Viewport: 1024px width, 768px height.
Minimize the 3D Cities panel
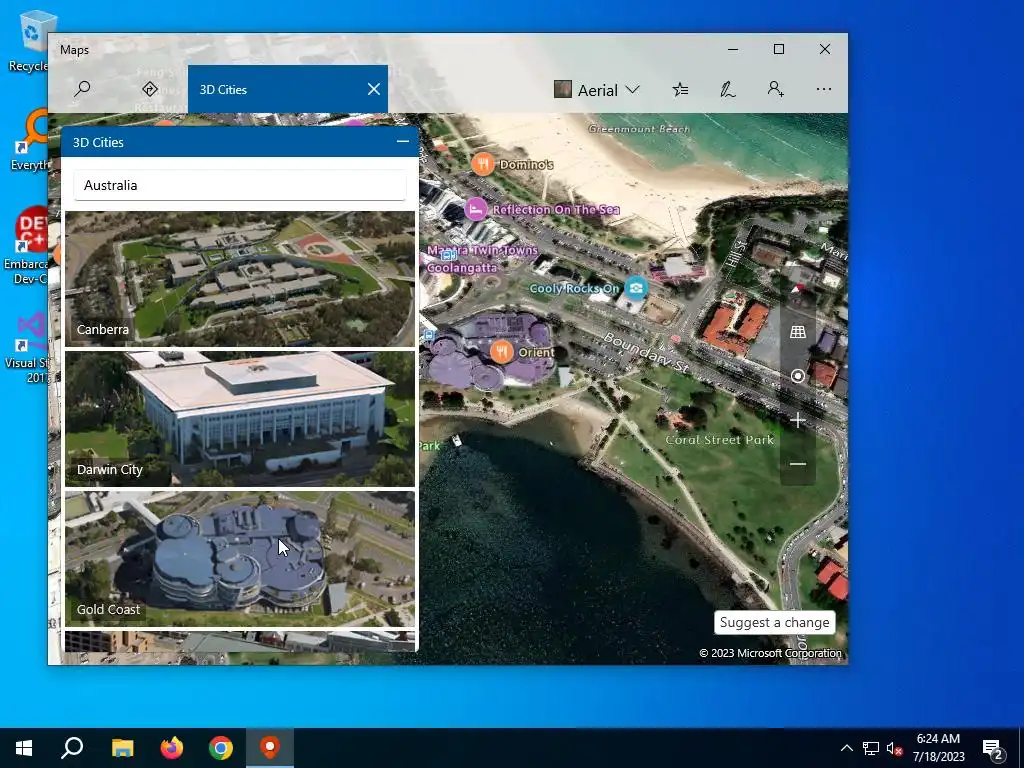click(403, 141)
